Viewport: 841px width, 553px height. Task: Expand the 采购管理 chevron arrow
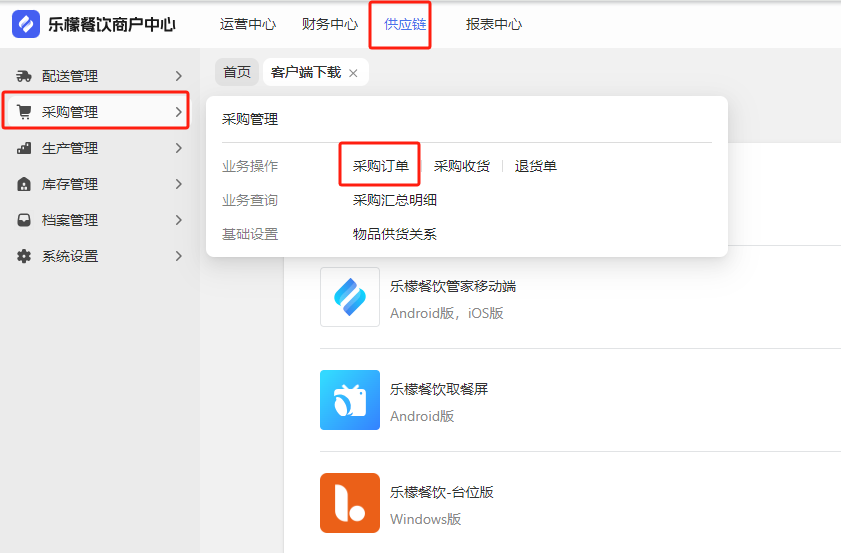point(179,112)
